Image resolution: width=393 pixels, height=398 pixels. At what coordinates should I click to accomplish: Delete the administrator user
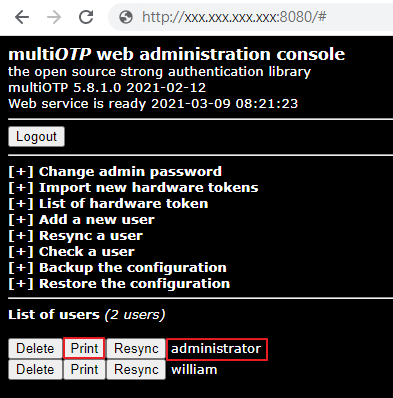pos(35,349)
